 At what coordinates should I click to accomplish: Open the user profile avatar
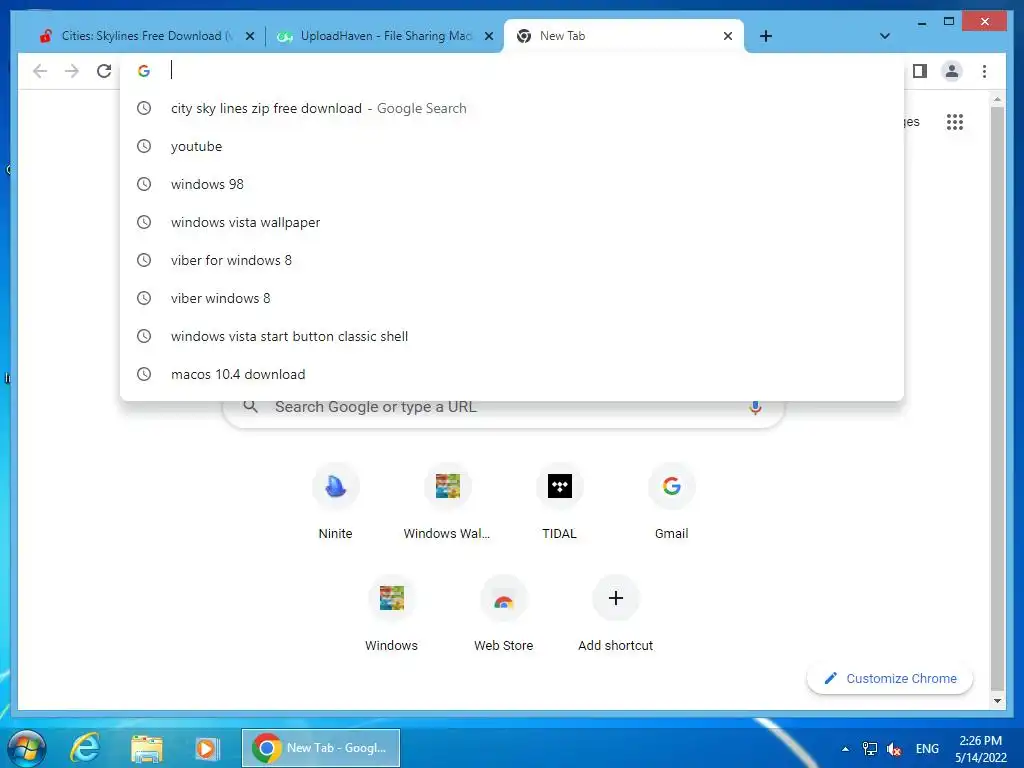[x=952, y=71]
